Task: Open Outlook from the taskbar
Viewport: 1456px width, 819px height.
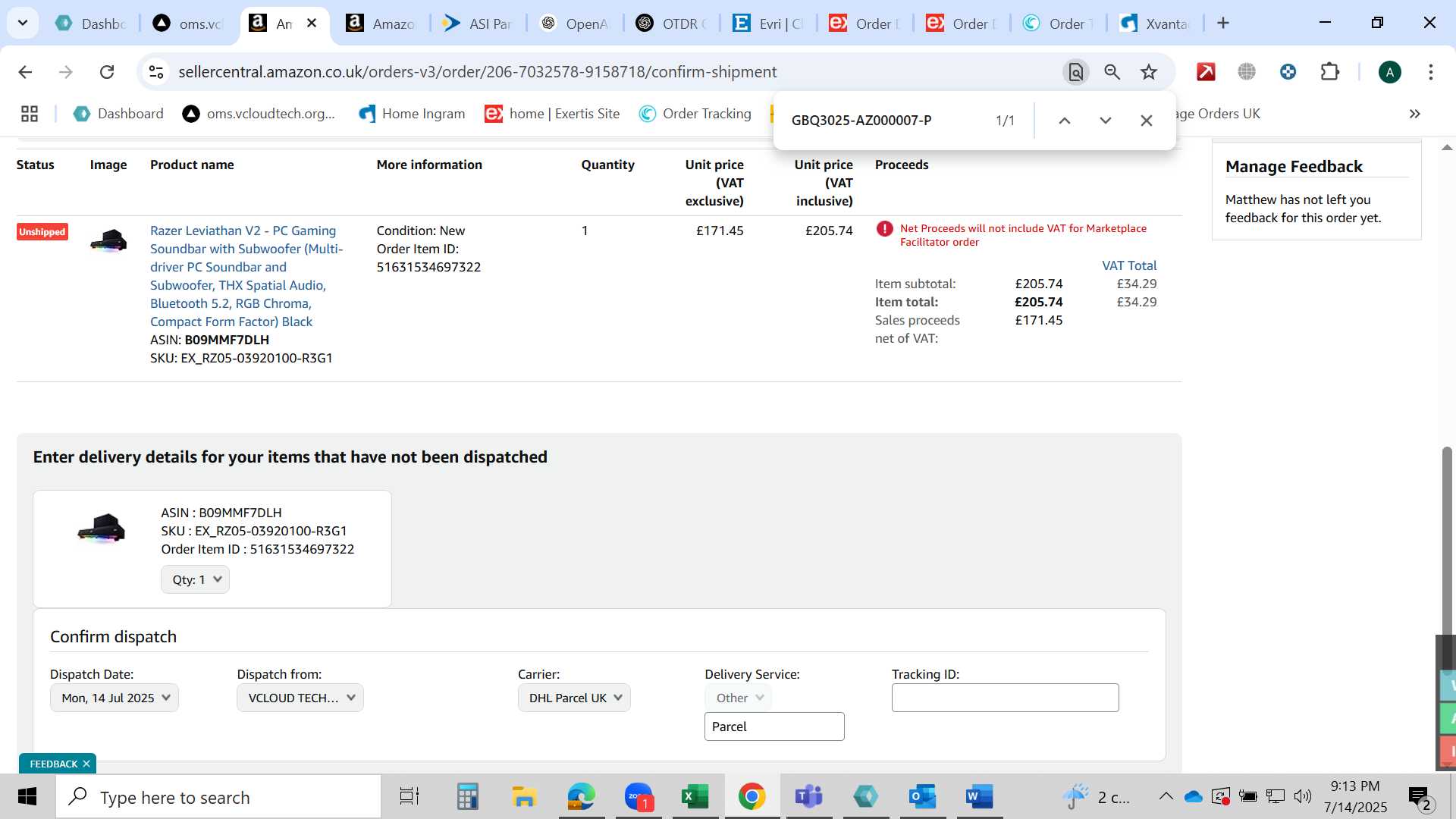Action: 922,797
